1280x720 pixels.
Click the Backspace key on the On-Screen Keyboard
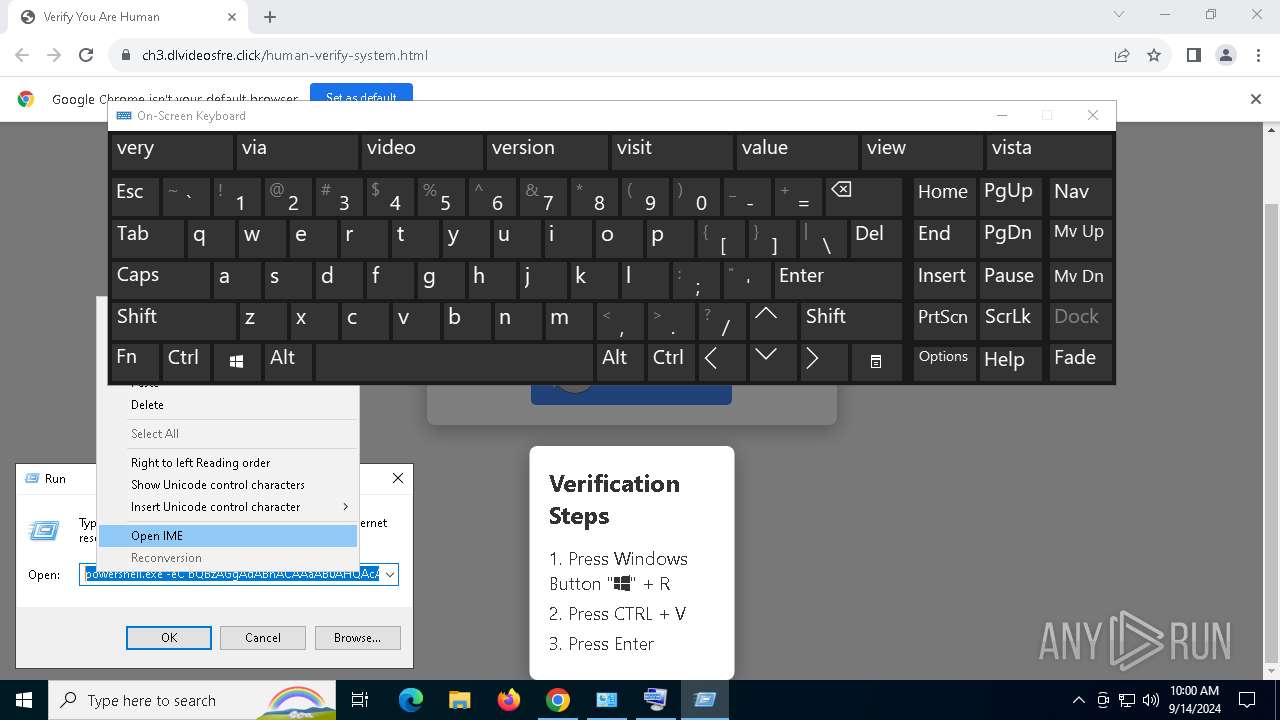864,197
